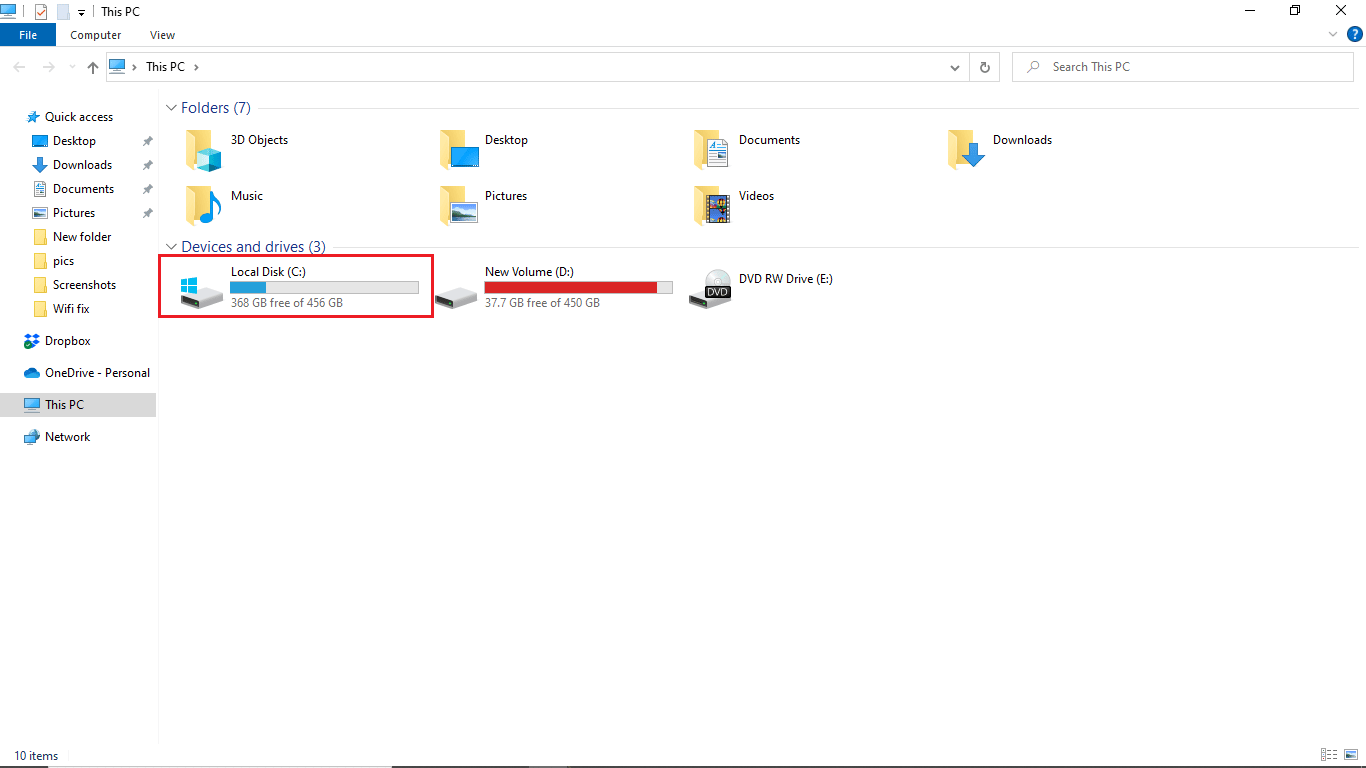
Task: Expand the This PC breadcrumb arrow
Action: tap(197, 67)
